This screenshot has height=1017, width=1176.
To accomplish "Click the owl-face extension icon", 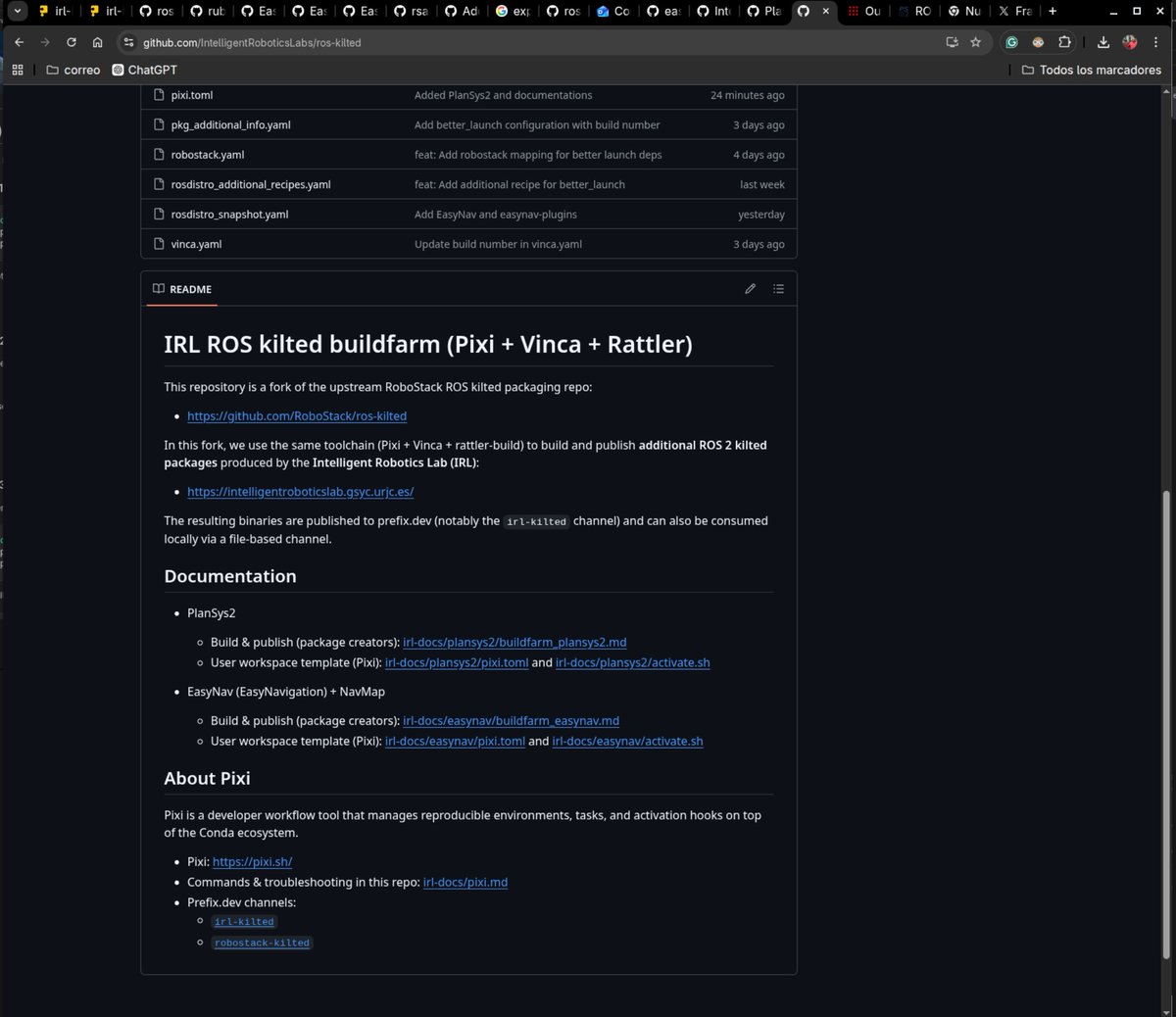I will (x=1038, y=42).
